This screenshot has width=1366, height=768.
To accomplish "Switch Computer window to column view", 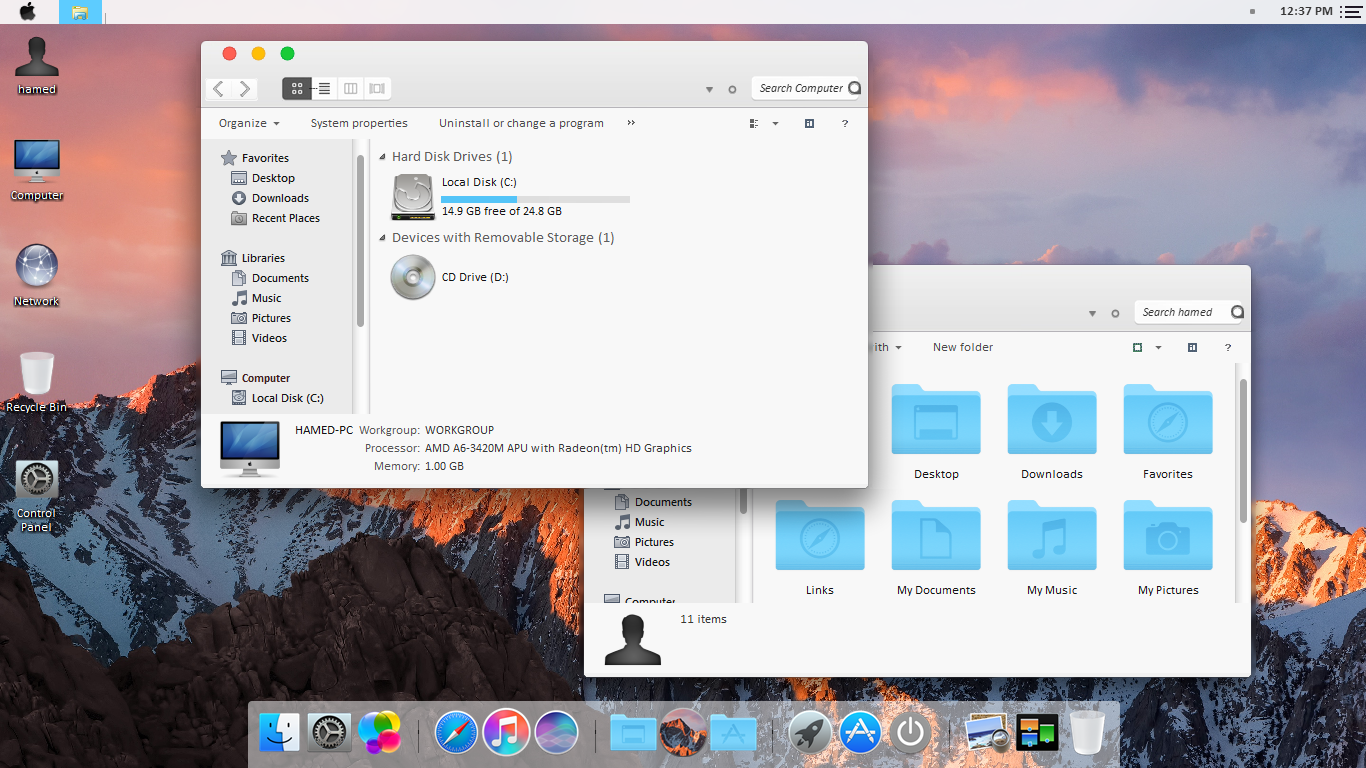I will [x=351, y=89].
